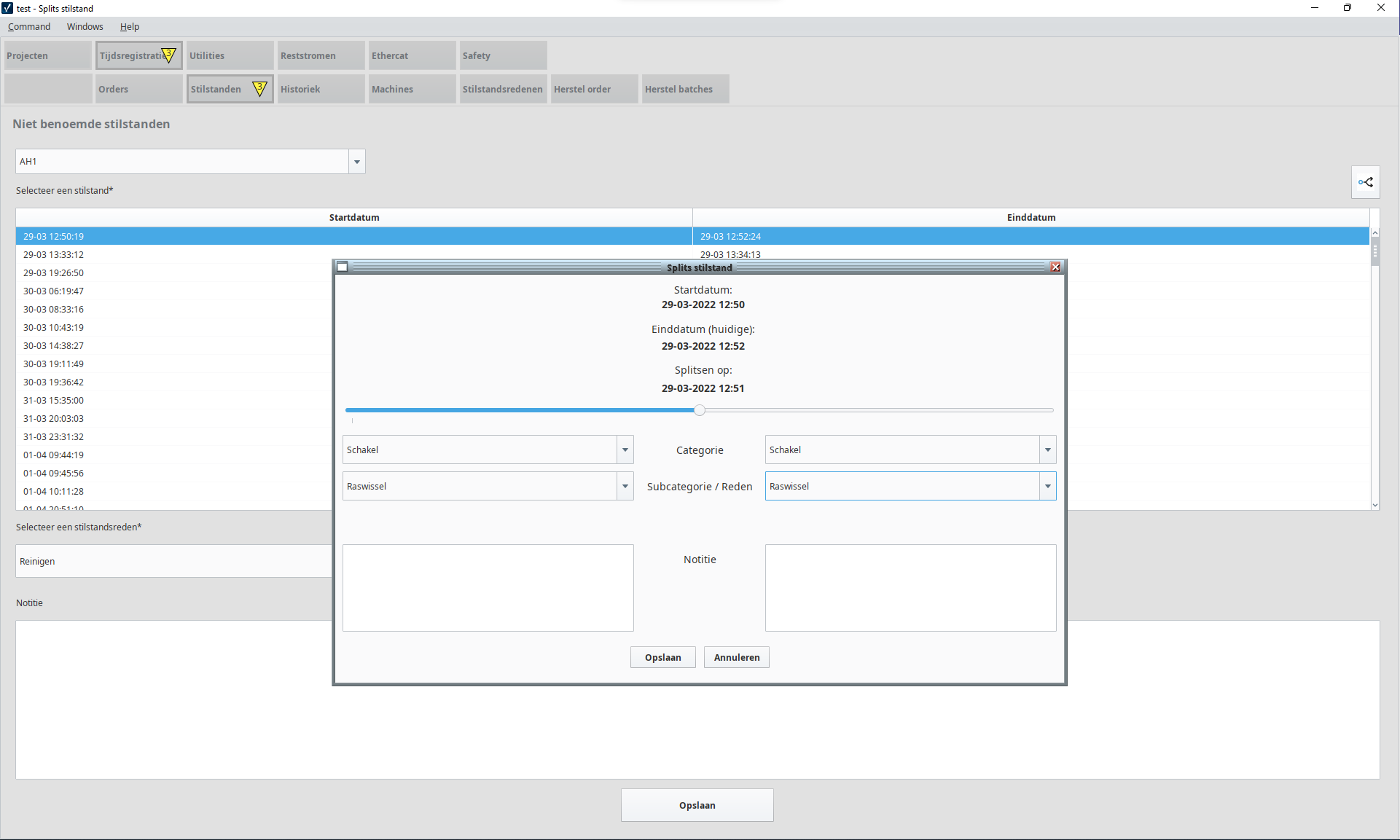Click Opslaan in the split dialog
The width and height of the screenshot is (1400, 840).
point(662,657)
